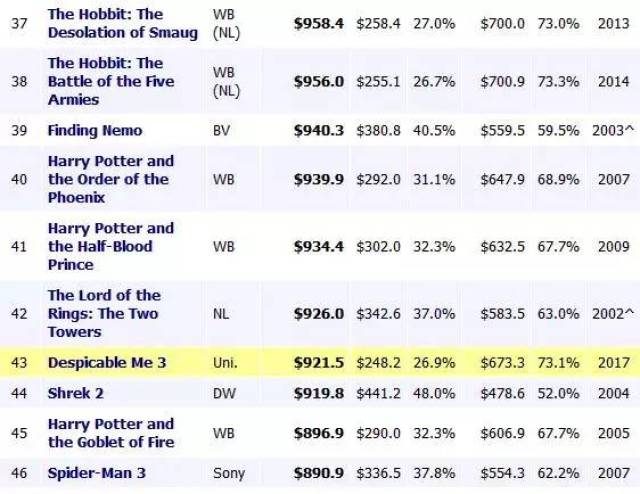
Task: Select Harry Potter and the Half-Blood Prince title
Action: (x=110, y=246)
